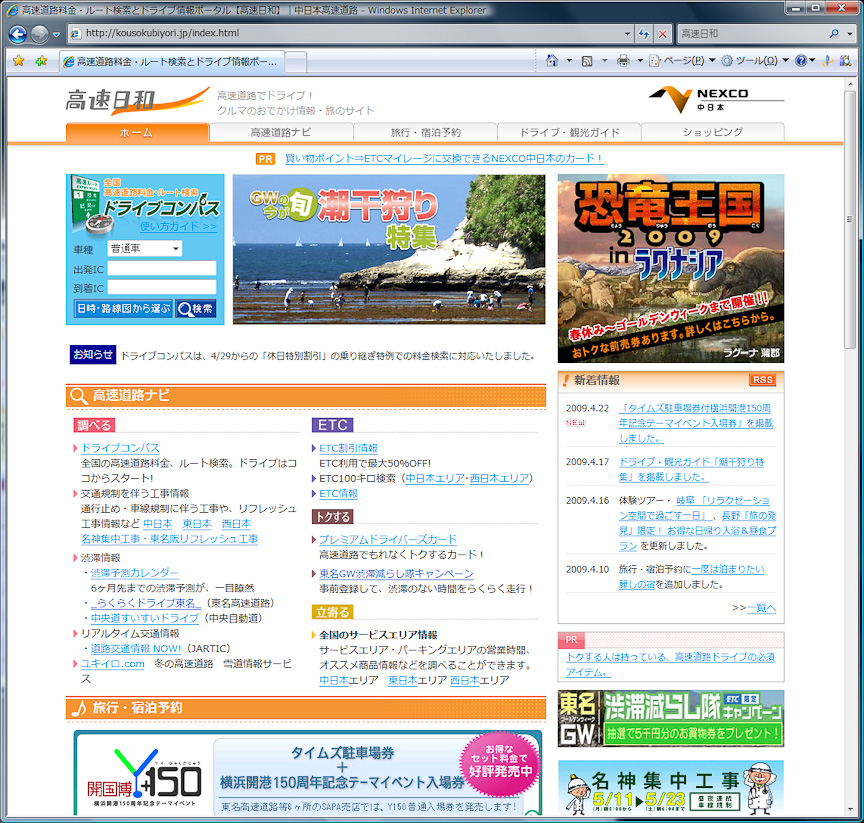This screenshot has width=864, height=823.
Task: Click the Add to Favorites star-plus icon
Action: tap(40, 61)
